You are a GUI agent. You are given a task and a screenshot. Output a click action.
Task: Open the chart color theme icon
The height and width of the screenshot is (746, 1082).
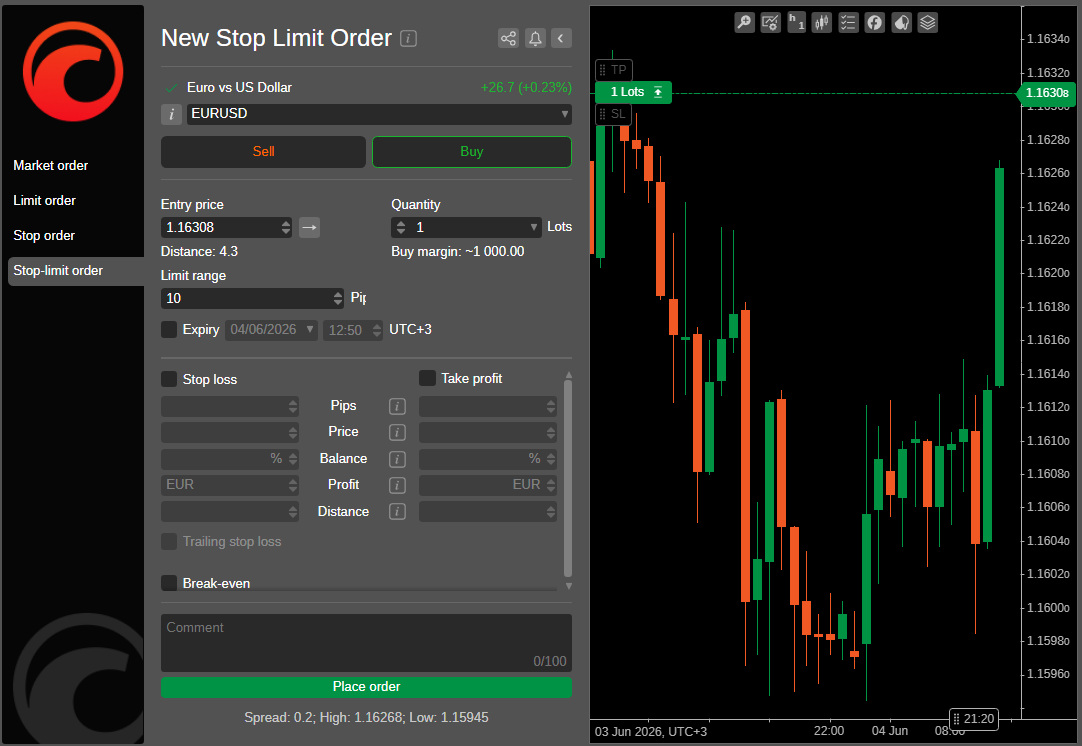point(901,23)
